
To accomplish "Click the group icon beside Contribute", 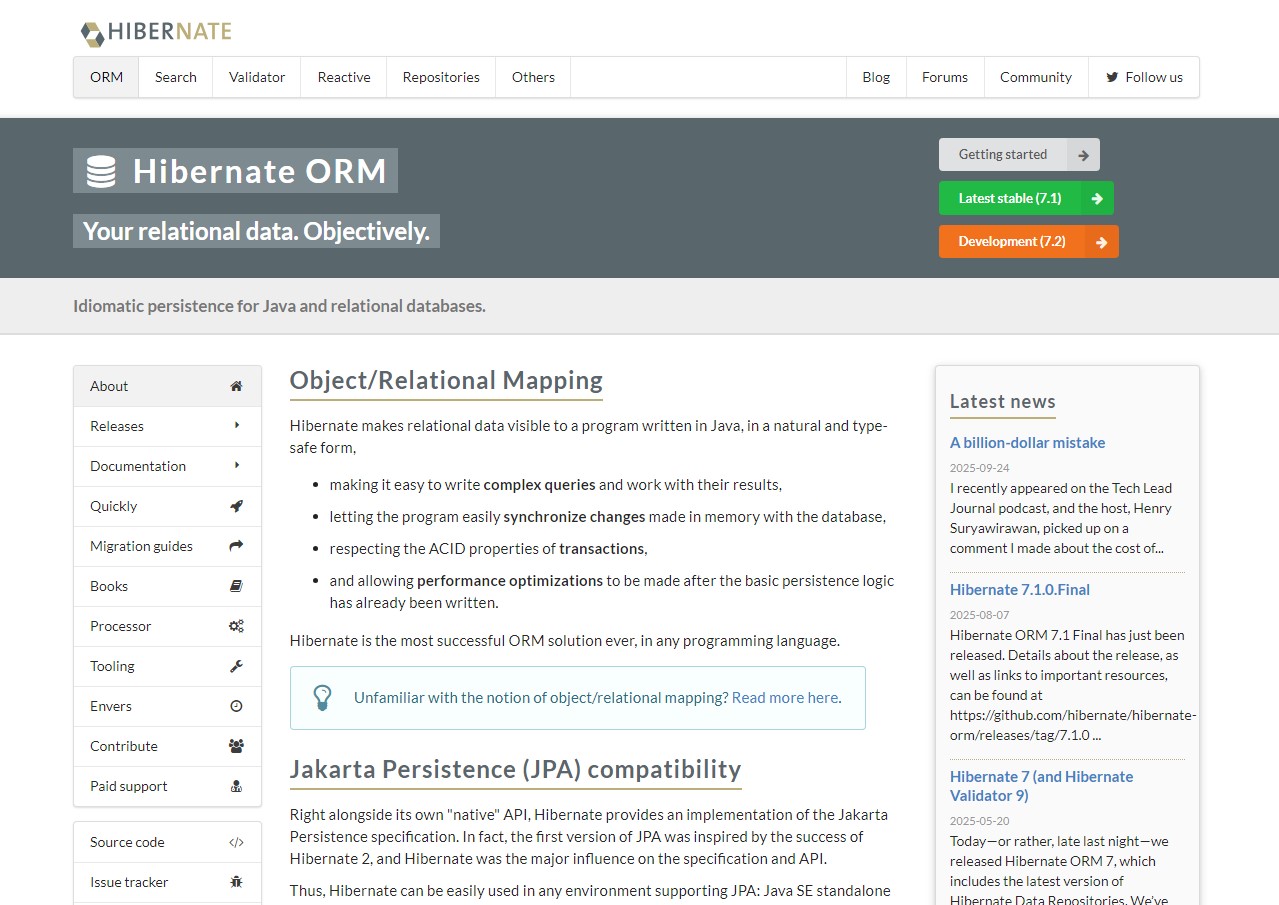I will [236, 746].
